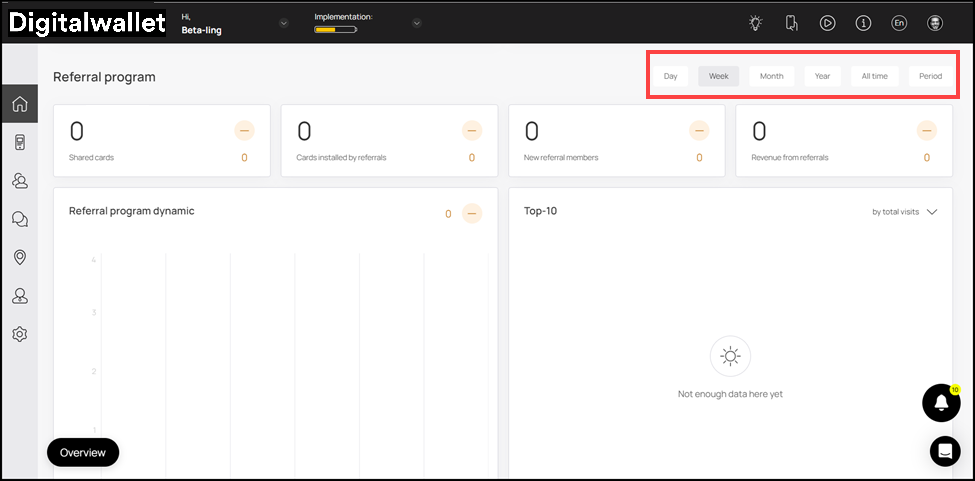Screen dimensions: 975x481
Task: Open the Home dashboard in sidebar
Action: click(x=19, y=104)
